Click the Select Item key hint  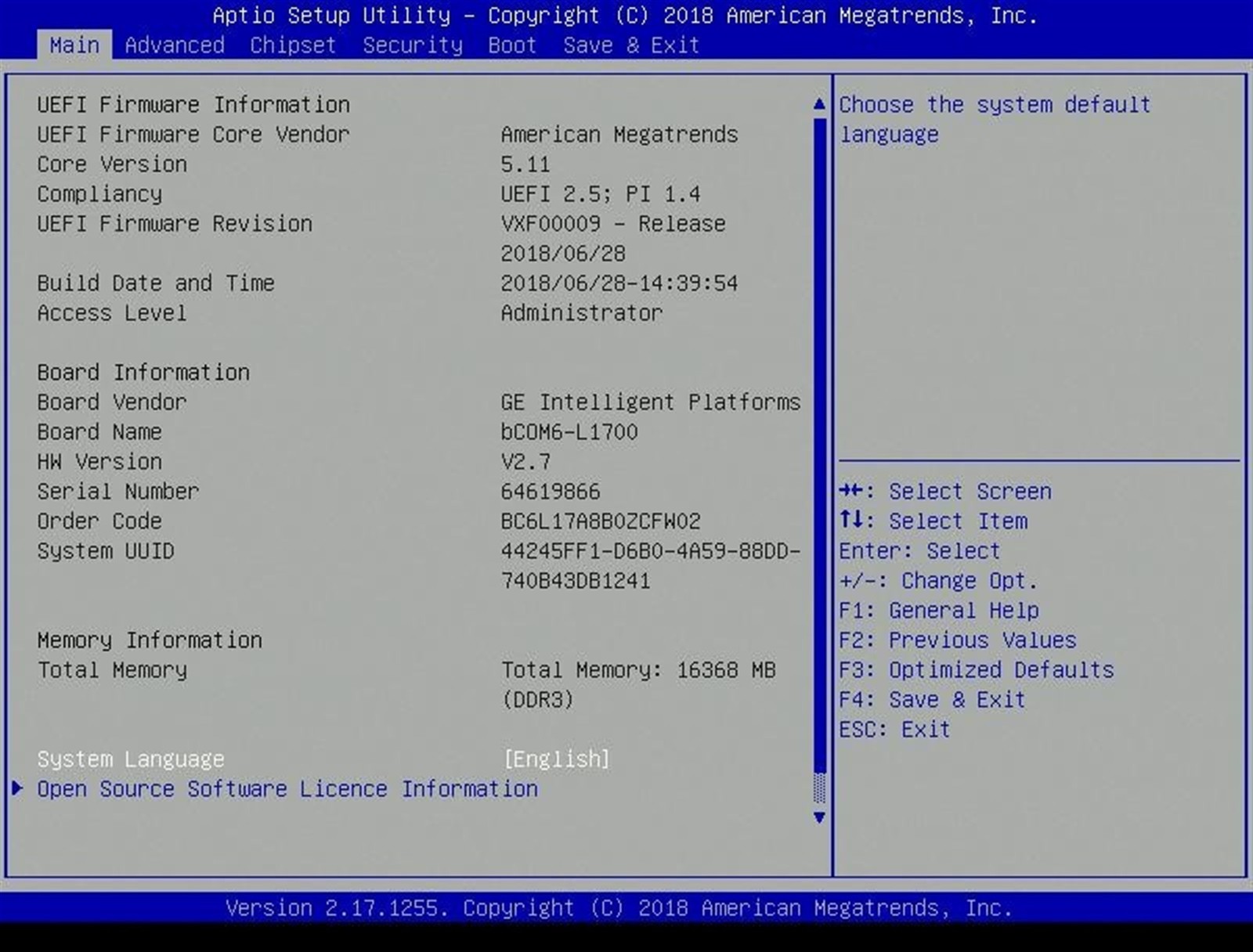[933, 521]
